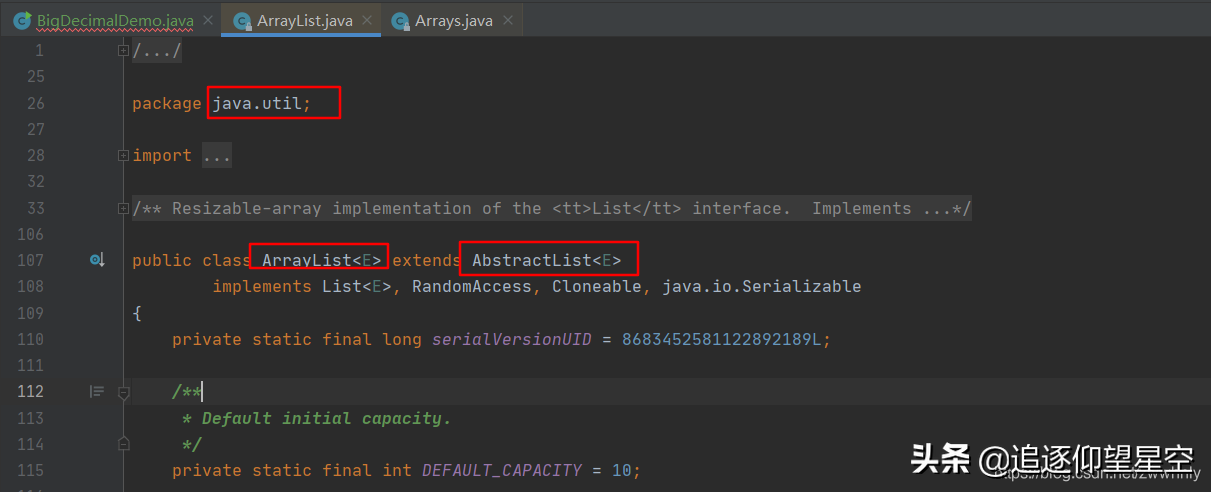Collapse the doc comment starting on line 112
Screen dimensions: 1211x492
pyautogui.click(x=123, y=392)
